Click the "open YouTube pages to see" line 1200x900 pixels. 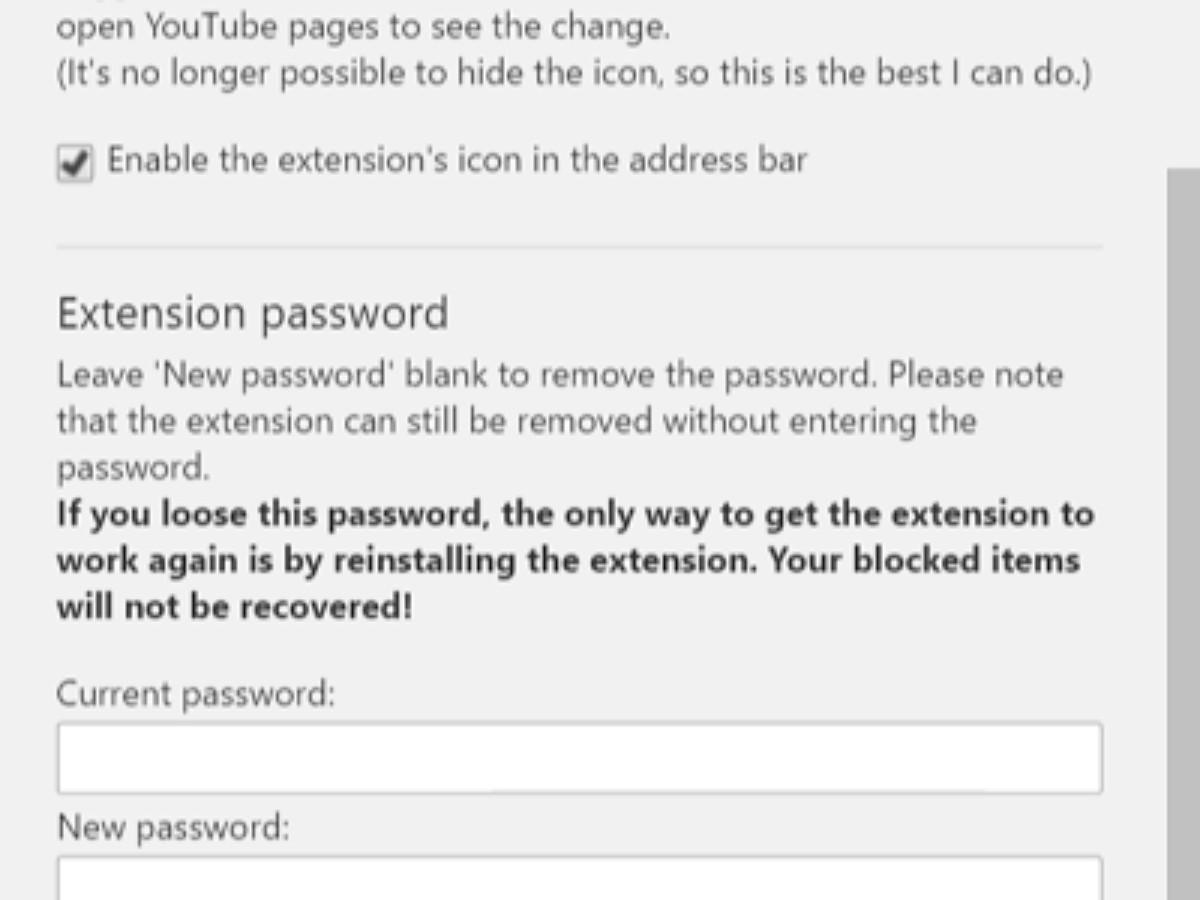click(362, 28)
